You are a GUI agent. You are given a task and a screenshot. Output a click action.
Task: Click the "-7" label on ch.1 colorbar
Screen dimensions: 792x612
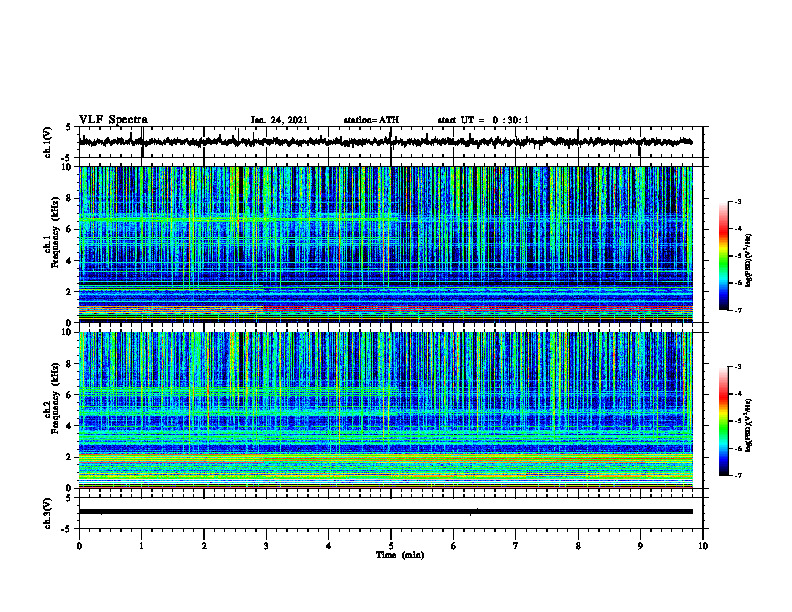[738, 310]
